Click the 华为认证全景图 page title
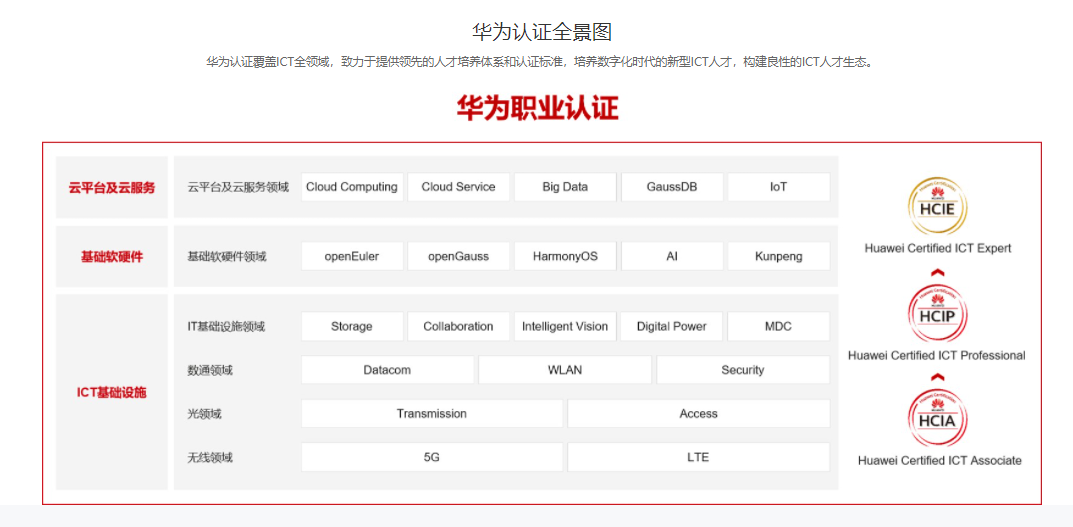Screen dimensions: 1073x527 [x=541, y=31]
